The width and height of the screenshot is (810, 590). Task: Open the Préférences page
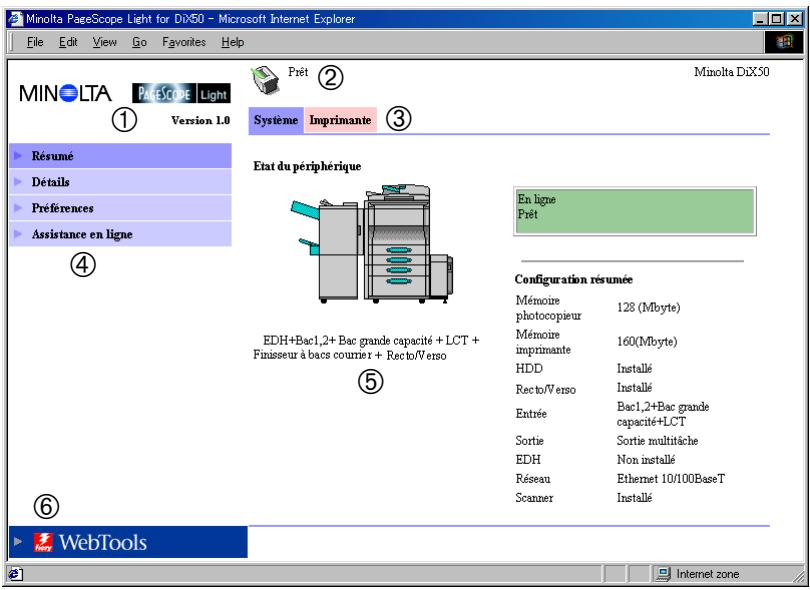pyautogui.click(x=120, y=208)
